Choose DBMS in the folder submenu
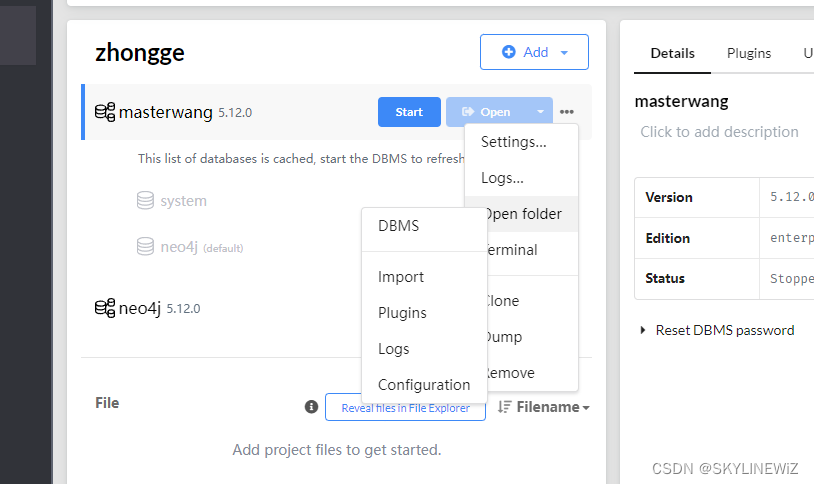 (424, 226)
